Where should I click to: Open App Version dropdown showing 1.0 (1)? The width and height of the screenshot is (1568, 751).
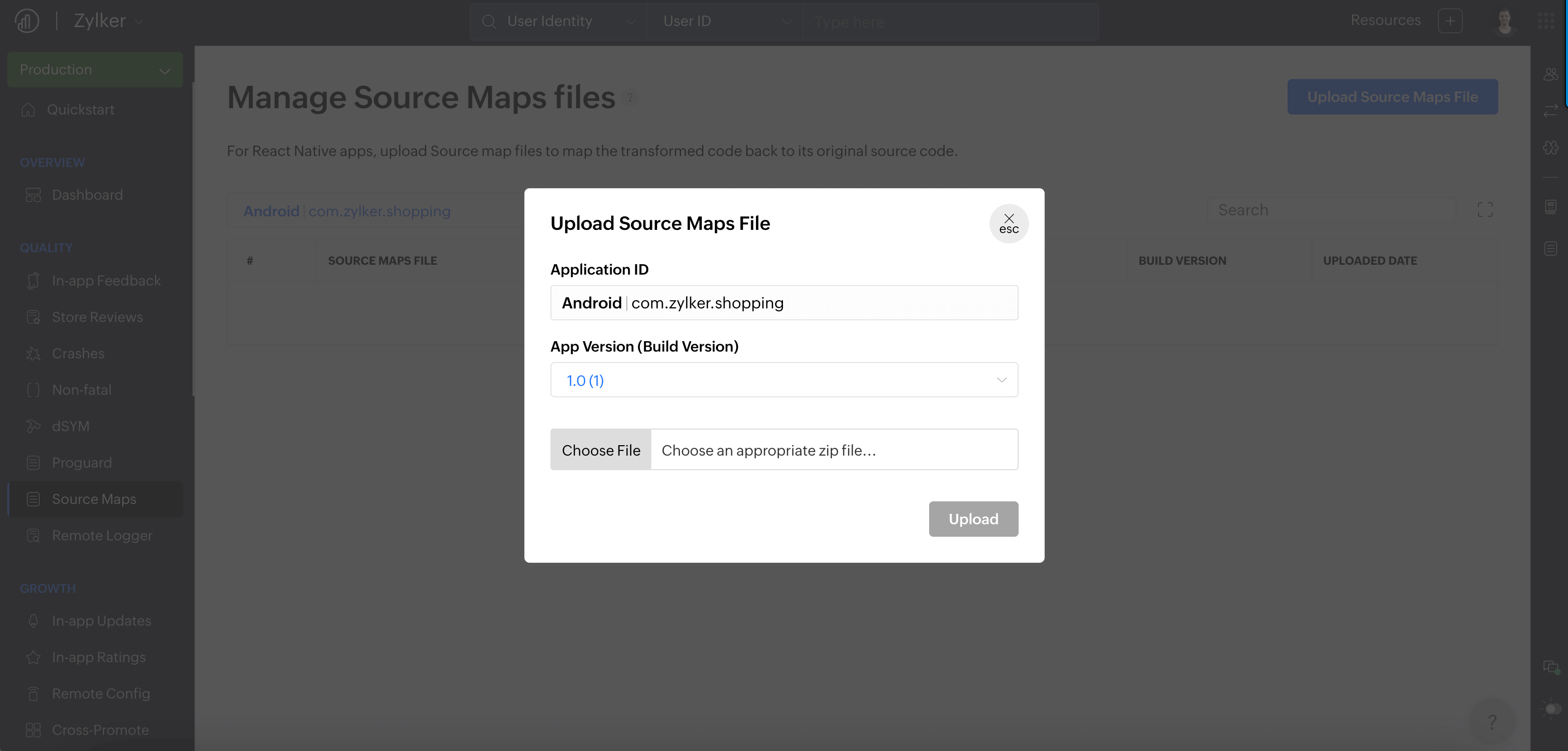coord(783,380)
